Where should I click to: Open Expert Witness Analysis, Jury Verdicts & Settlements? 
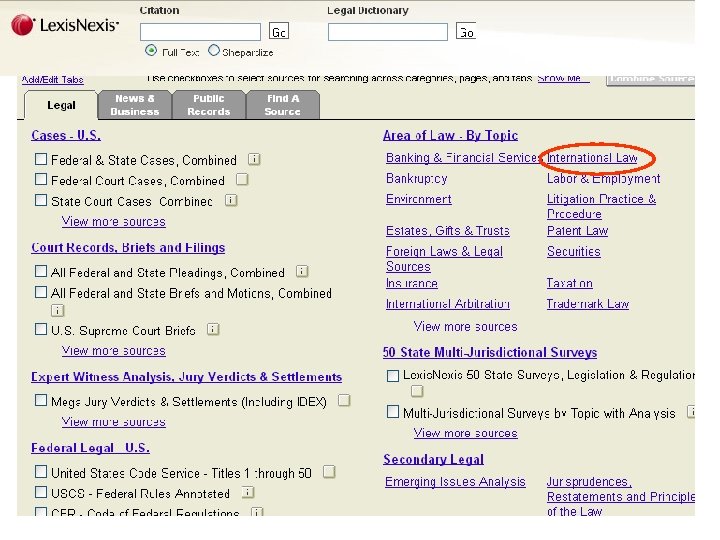coord(186,377)
